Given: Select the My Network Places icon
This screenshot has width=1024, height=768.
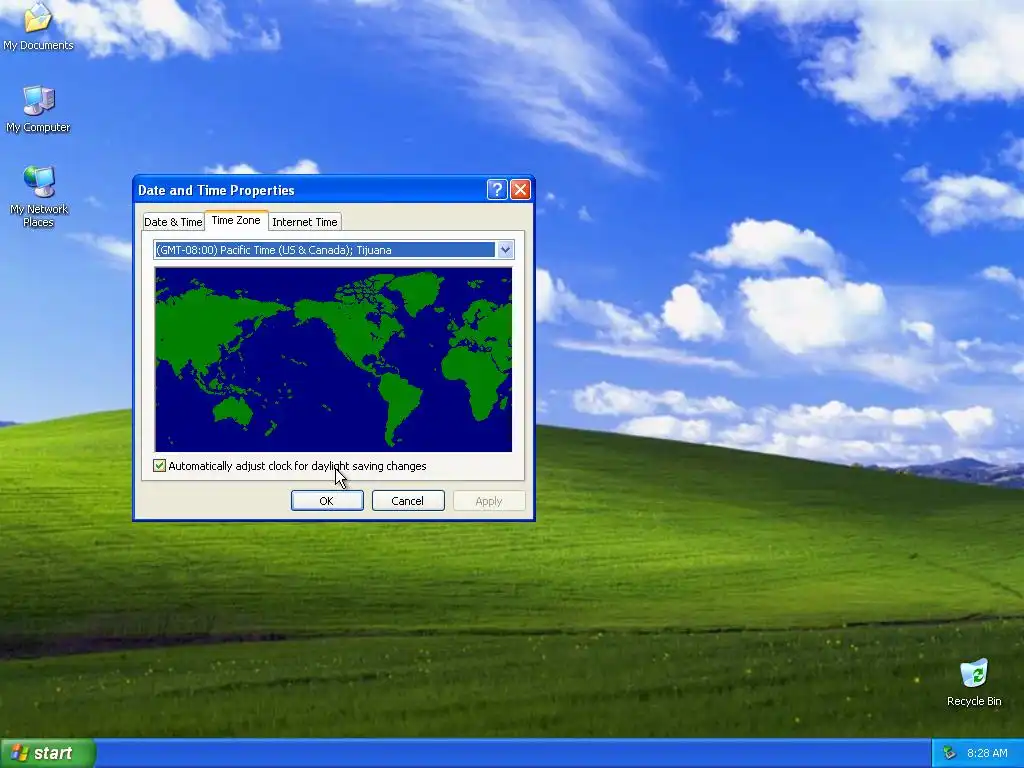Looking at the screenshot, I should point(39,196).
